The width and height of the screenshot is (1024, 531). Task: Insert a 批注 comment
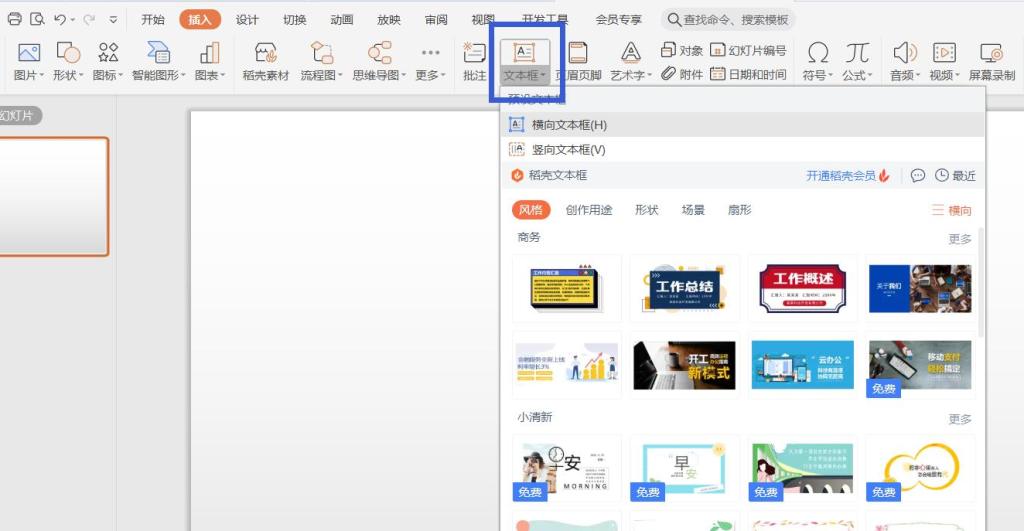(x=475, y=55)
